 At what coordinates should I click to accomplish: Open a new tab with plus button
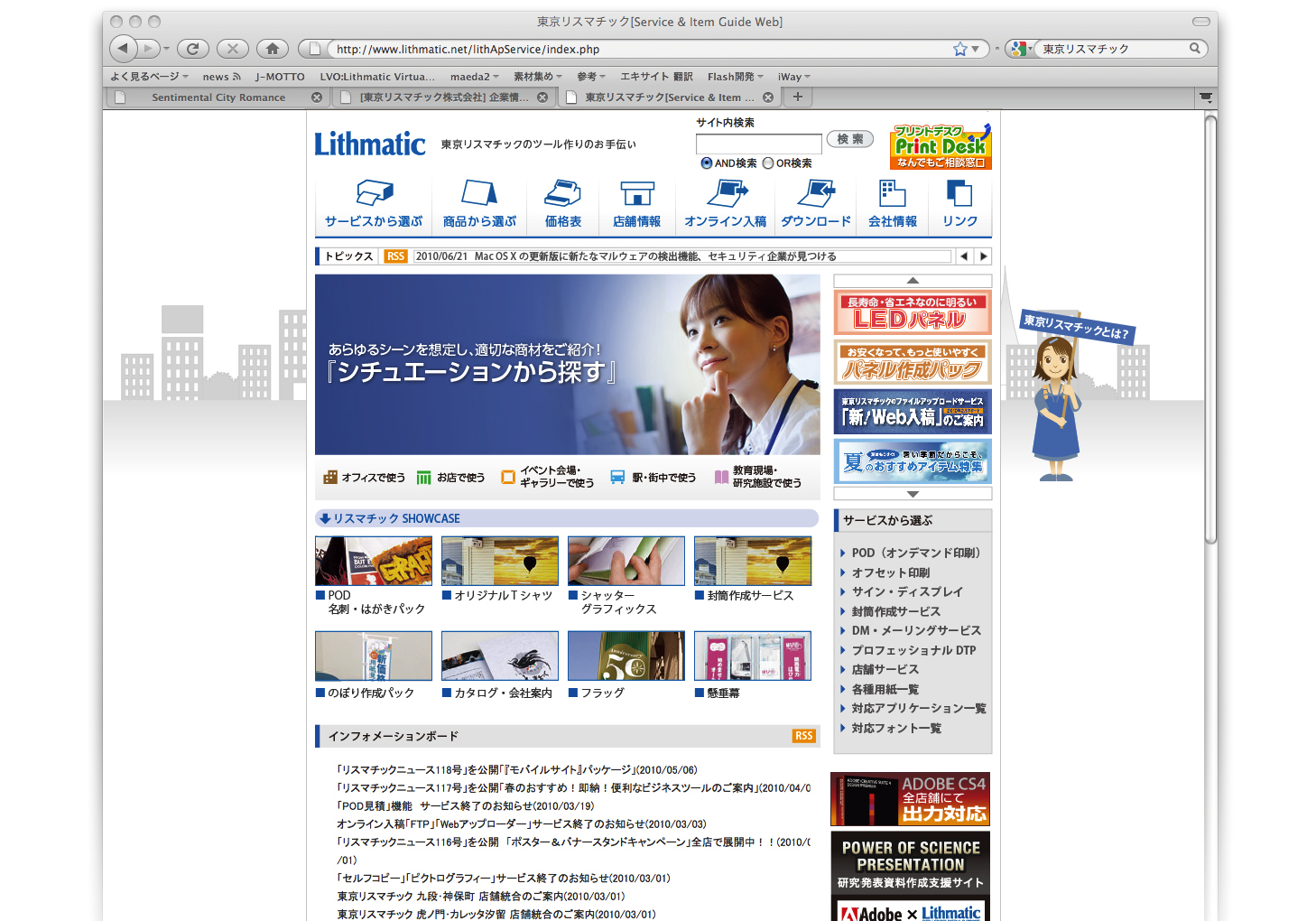click(x=798, y=97)
